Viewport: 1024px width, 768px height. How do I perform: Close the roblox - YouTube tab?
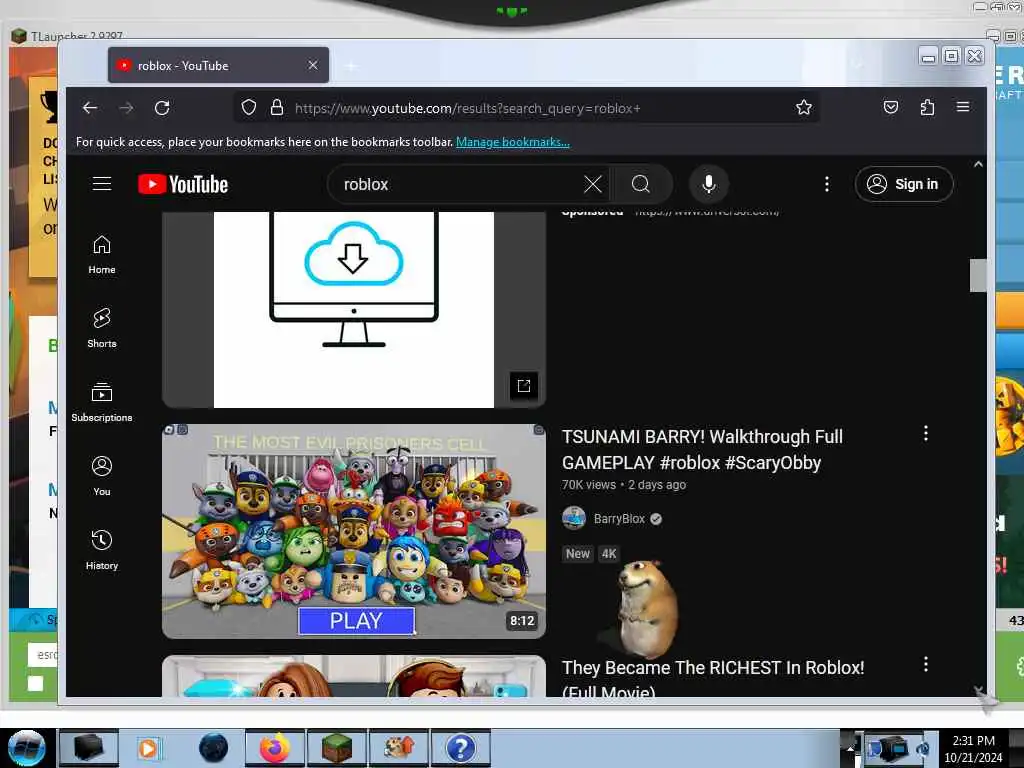313,65
